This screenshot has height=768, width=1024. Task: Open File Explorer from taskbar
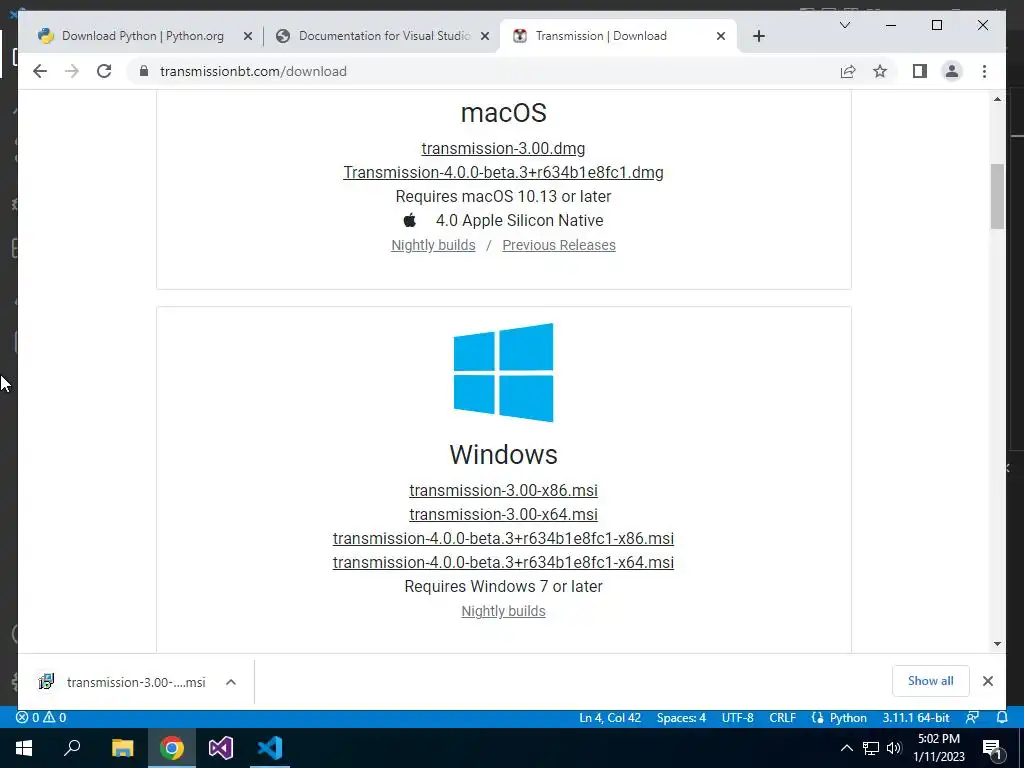[x=122, y=748]
